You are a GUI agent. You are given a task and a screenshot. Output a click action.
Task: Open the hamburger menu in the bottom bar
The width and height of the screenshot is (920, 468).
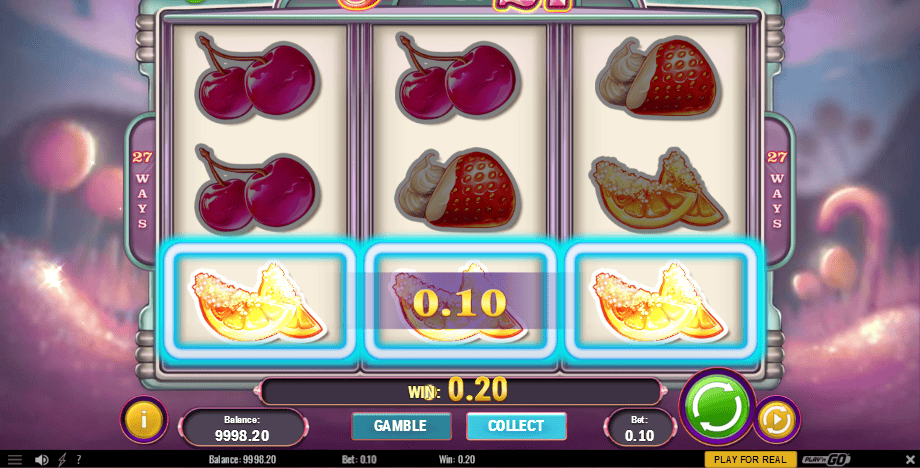(15, 460)
